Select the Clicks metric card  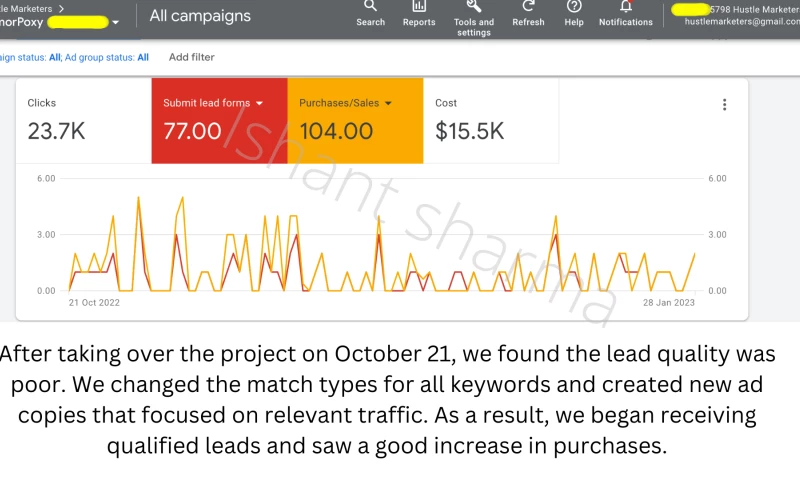click(x=80, y=120)
